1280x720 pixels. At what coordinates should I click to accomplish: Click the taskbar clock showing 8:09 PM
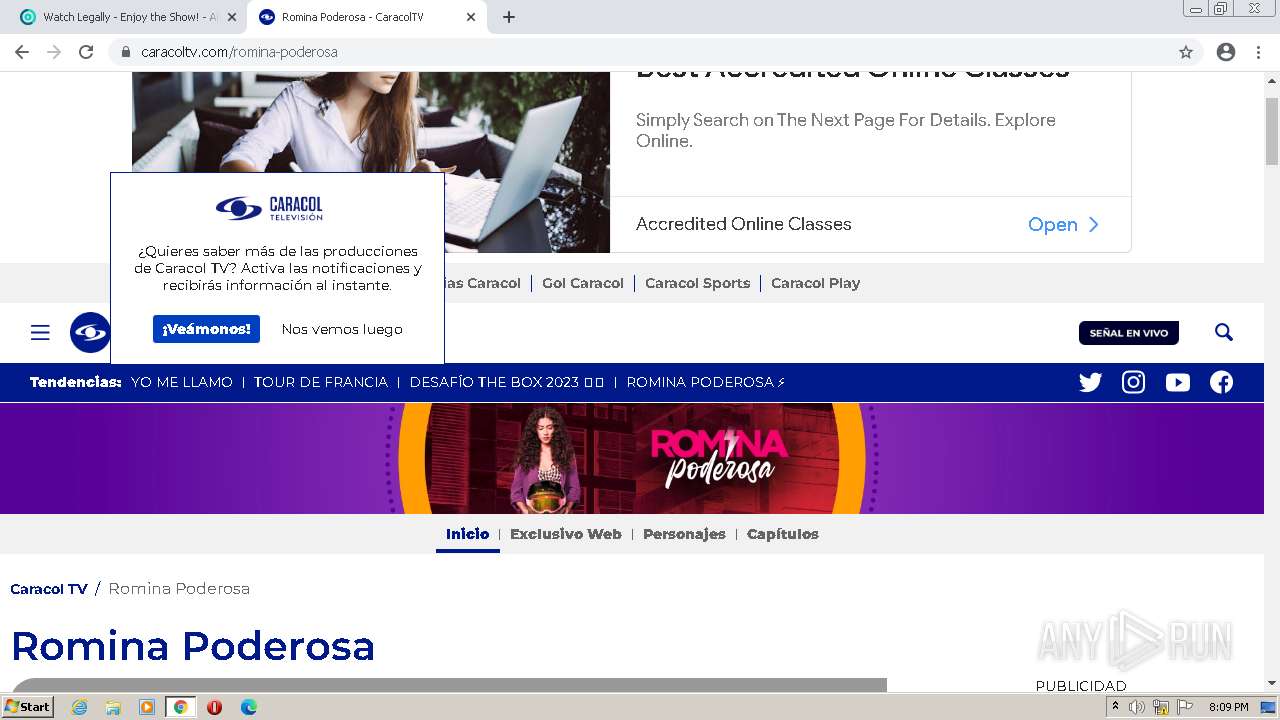(1228, 707)
